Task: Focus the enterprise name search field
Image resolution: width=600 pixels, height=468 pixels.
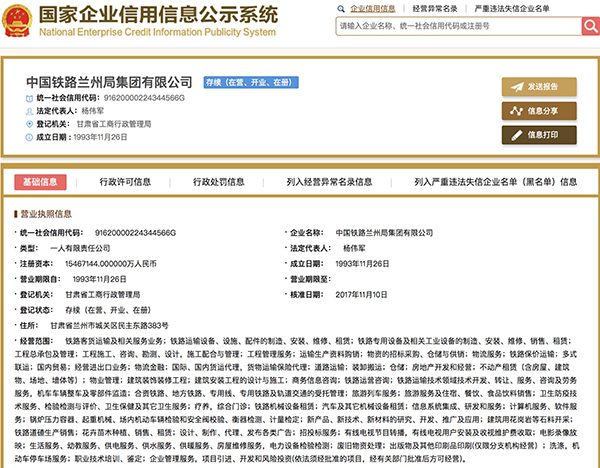Action: click(x=459, y=26)
